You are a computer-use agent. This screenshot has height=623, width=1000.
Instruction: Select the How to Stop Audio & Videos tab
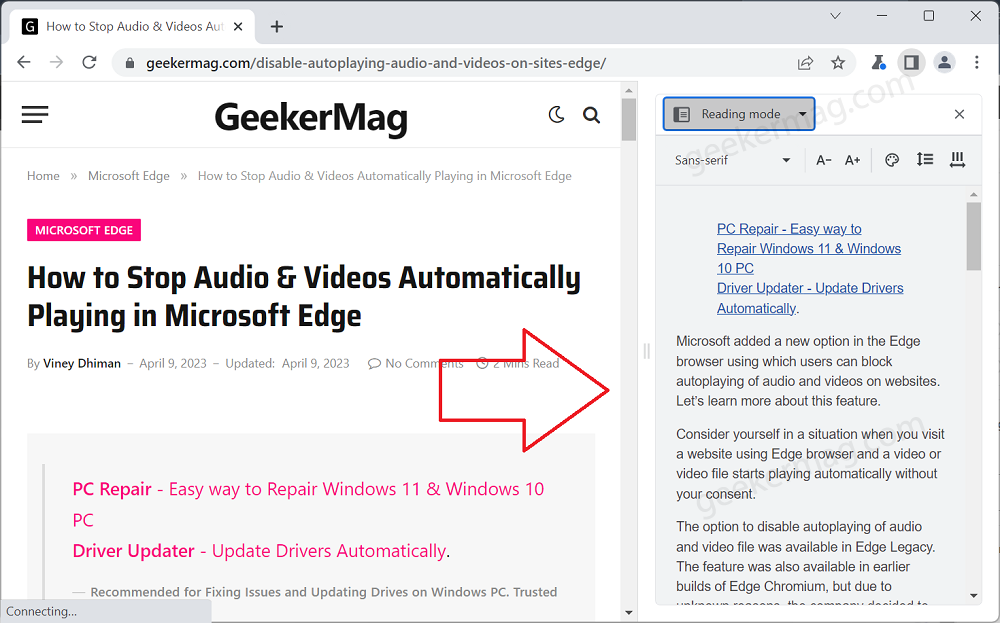(133, 27)
